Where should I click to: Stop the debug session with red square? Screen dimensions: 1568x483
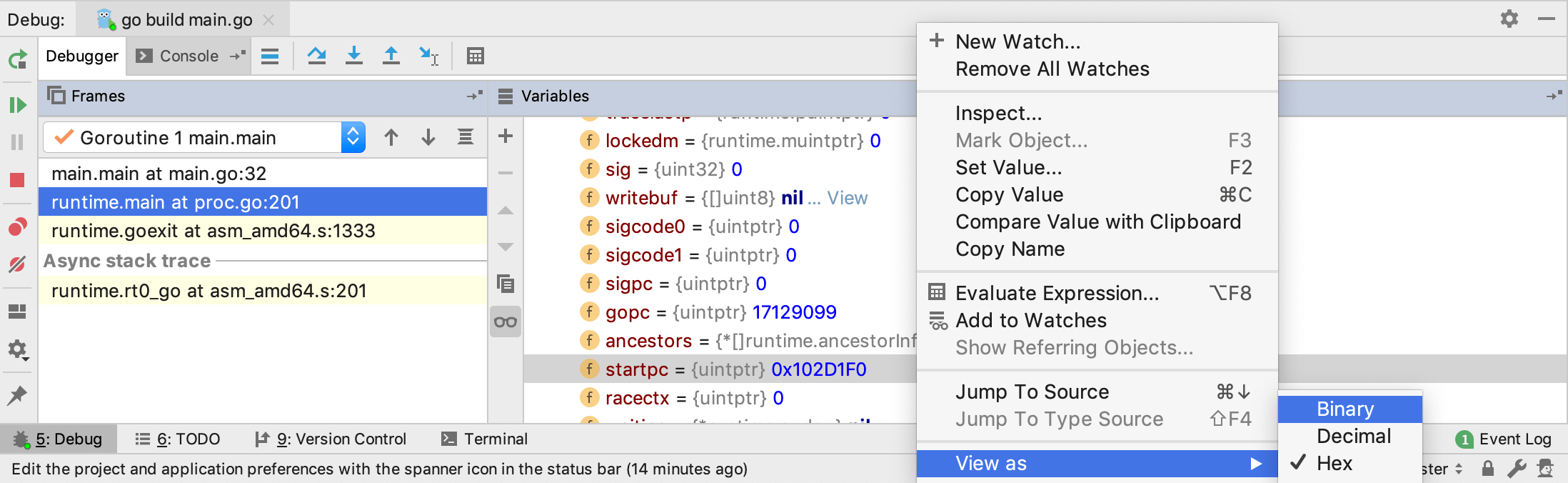pos(18,180)
